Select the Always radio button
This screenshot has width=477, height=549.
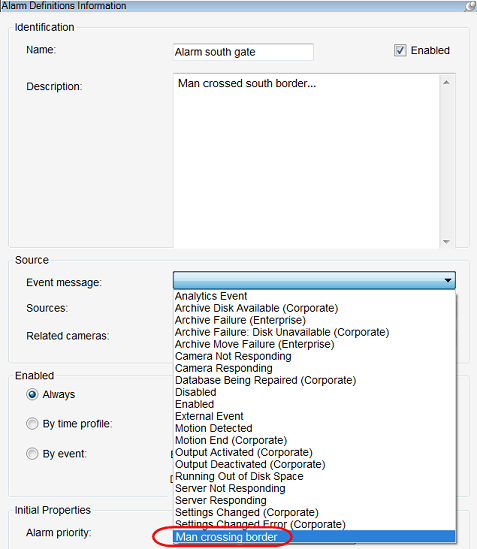(32, 395)
